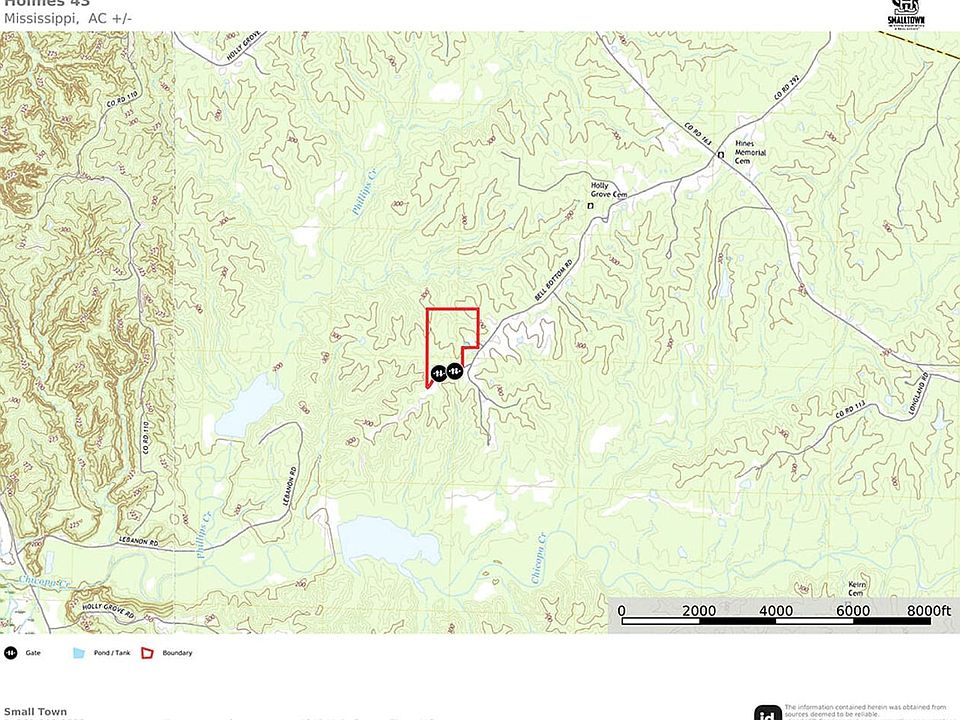Click the left gate marker on the map
Viewport: 960px width, 720px height.
[439, 372]
